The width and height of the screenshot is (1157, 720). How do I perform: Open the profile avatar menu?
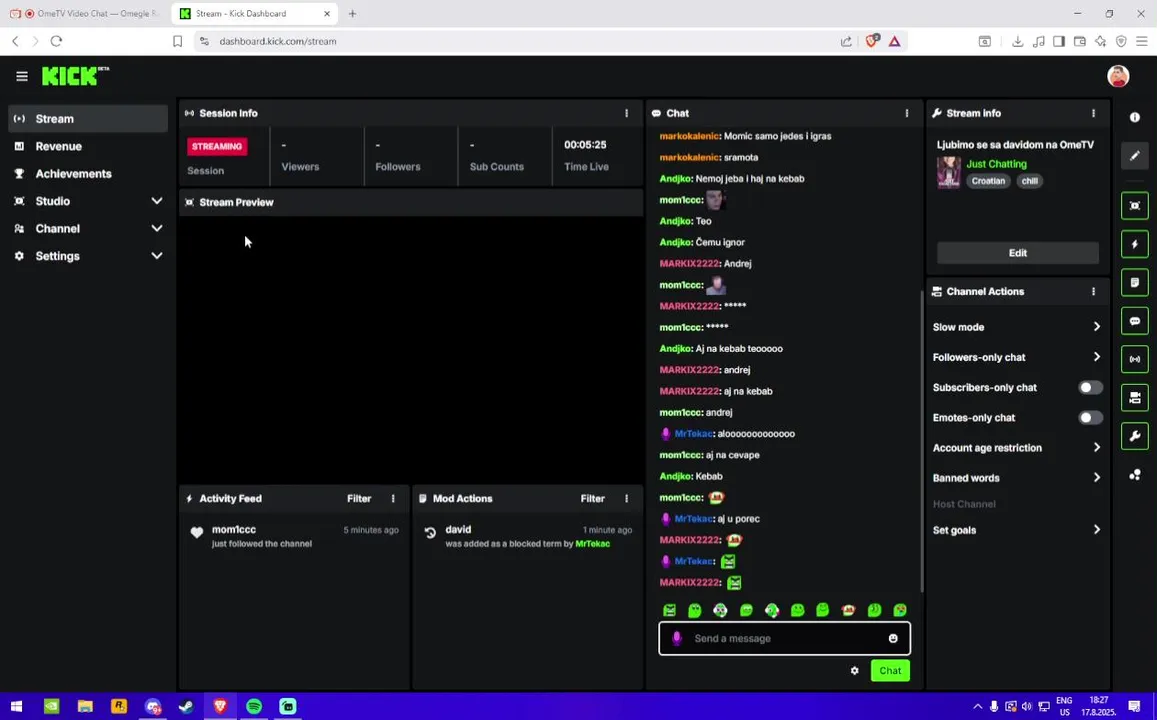pyautogui.click(x=1118, y=76)
